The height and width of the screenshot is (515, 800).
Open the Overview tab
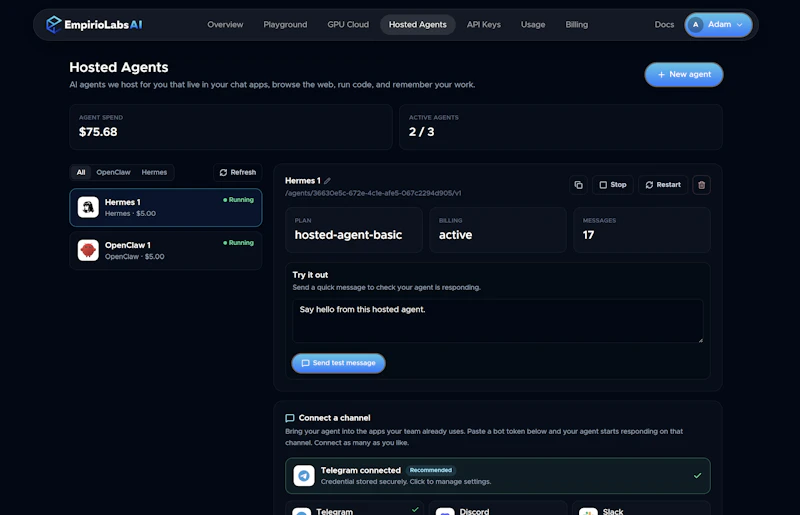point(225,24)
